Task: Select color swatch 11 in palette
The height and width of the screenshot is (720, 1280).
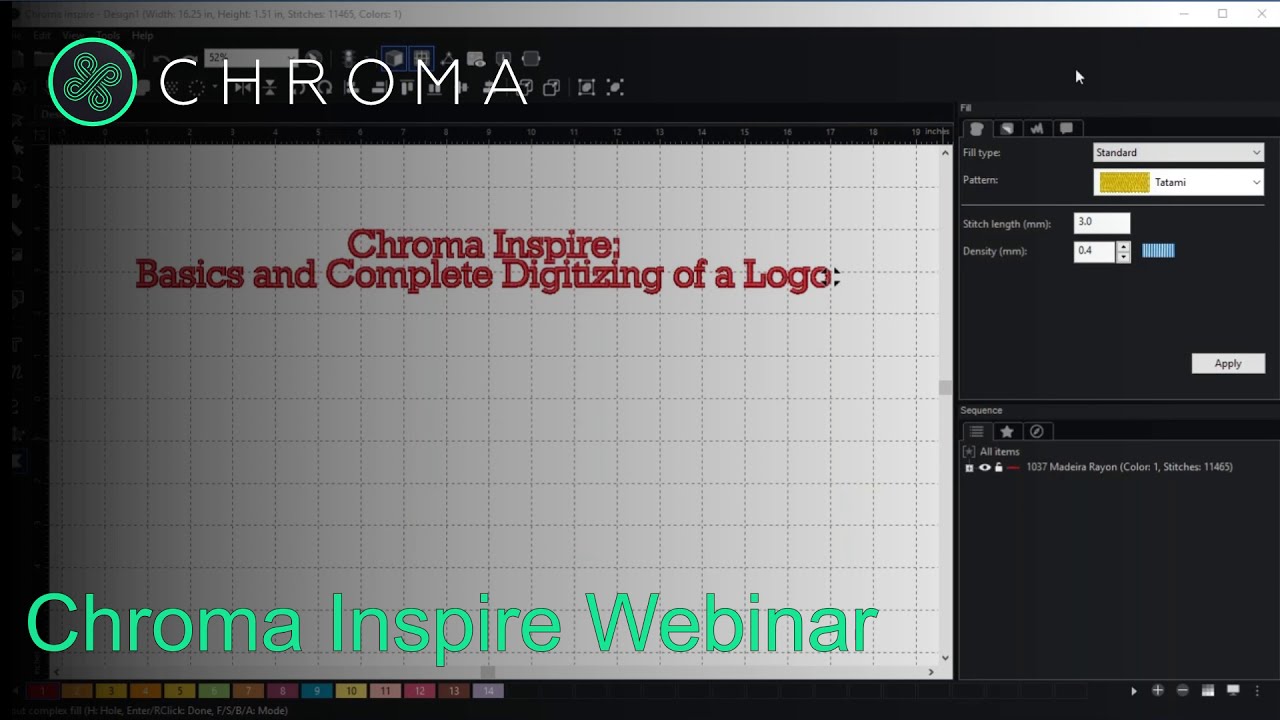Action: (x=385, y=691)
